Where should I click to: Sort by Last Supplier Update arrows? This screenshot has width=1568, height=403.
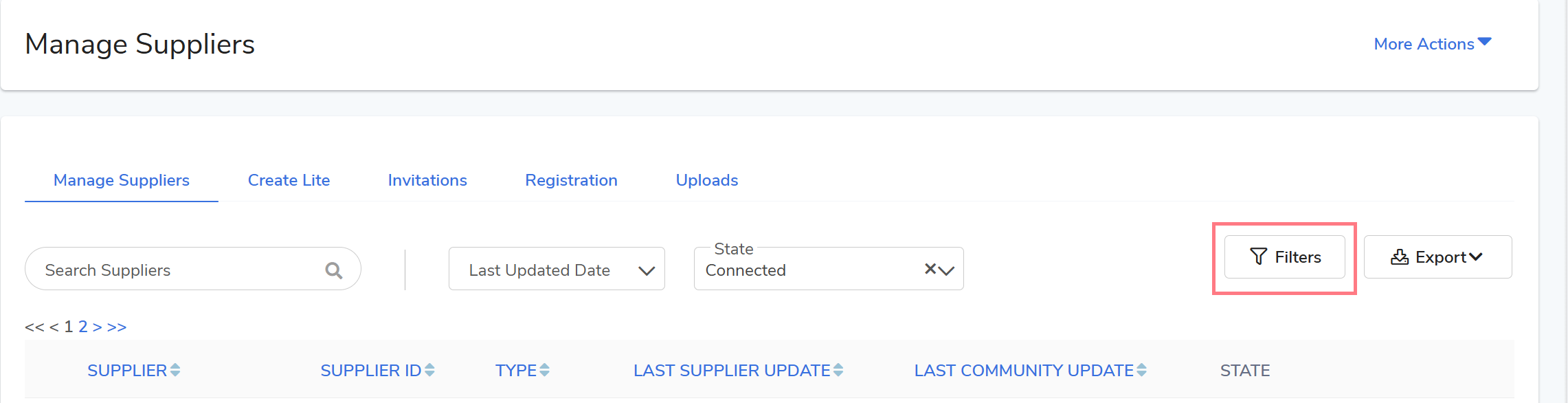coord(838,370)
